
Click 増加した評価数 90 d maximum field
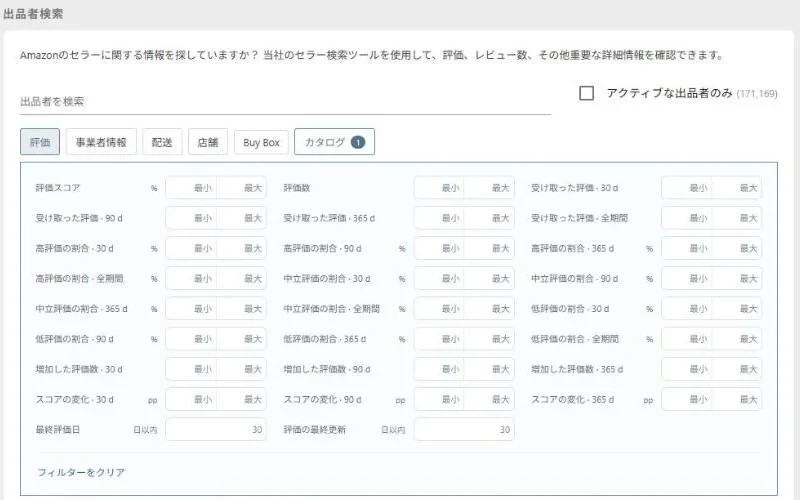[489, 369]
